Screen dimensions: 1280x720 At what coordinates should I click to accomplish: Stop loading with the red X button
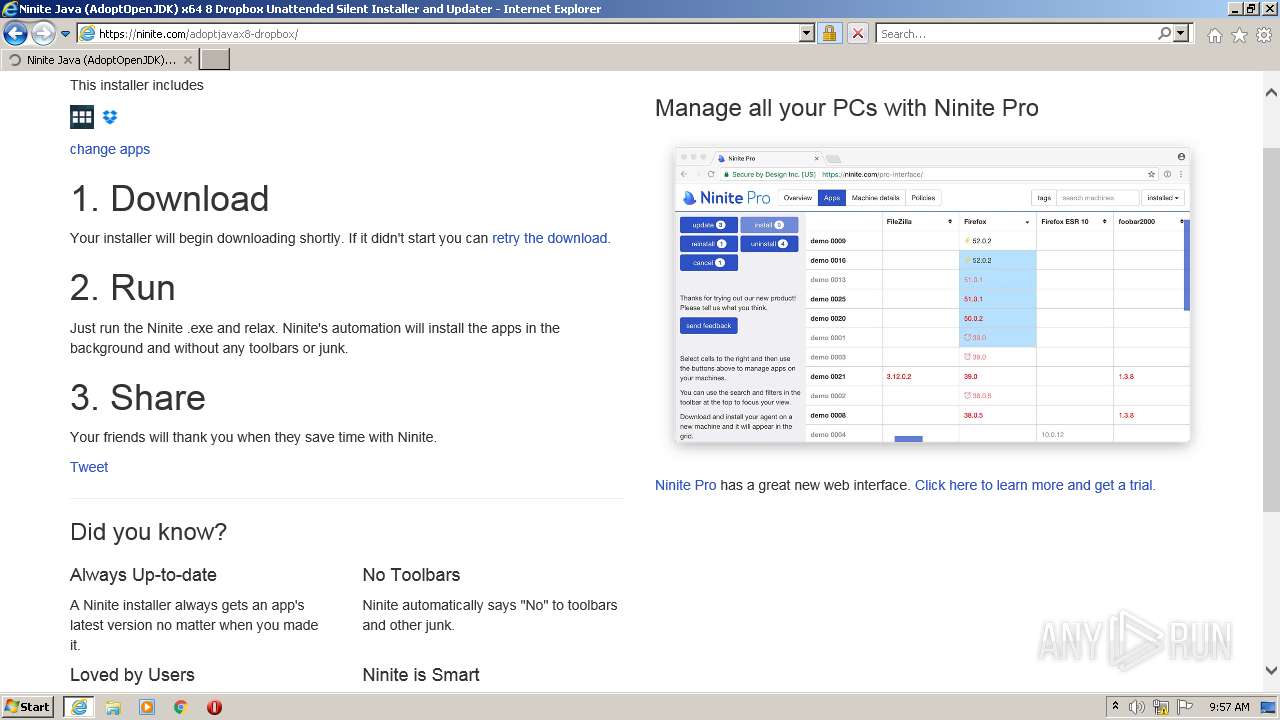[x=857, y=33]
